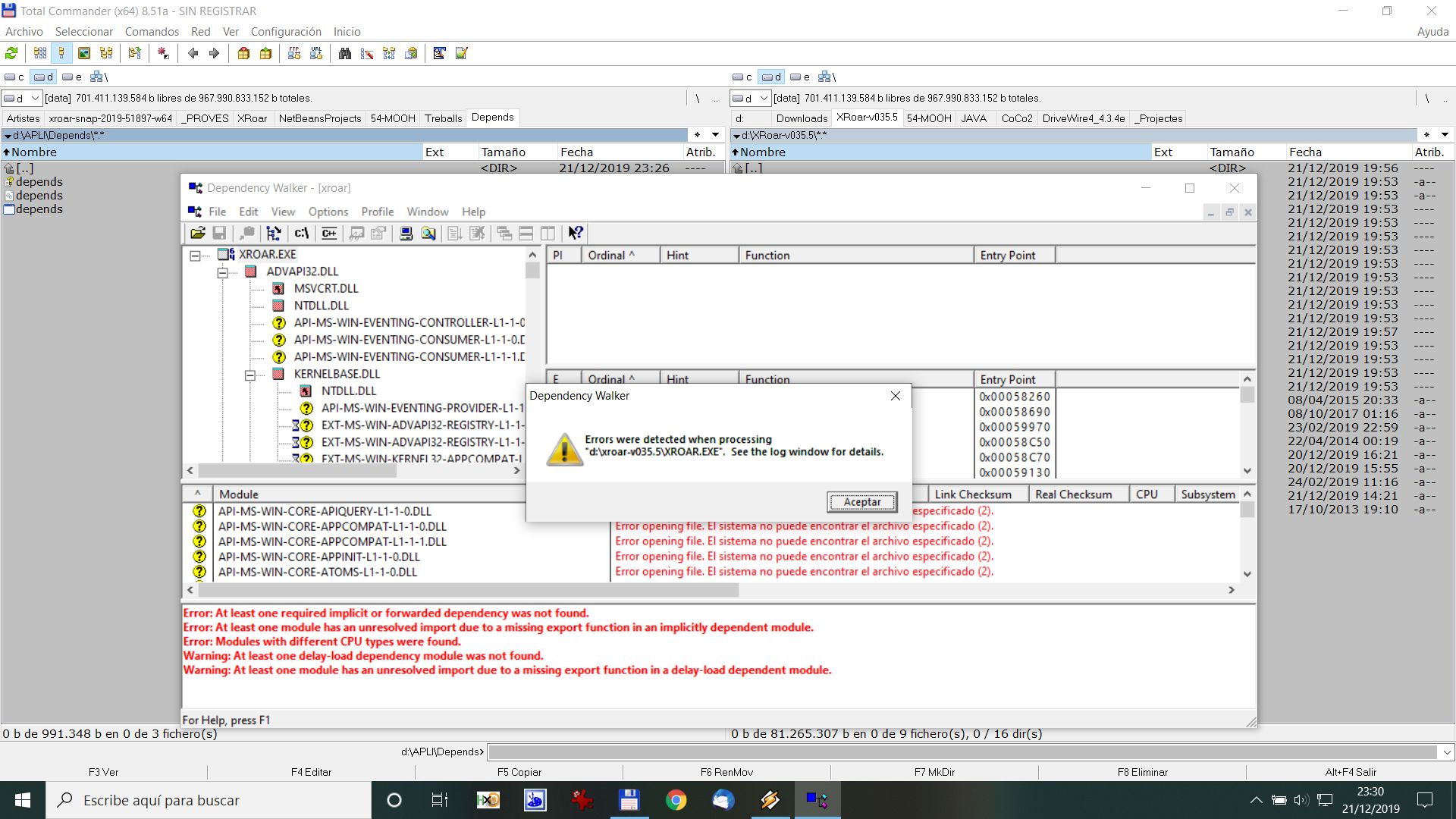Screen dimensions: 1456x819
Task: Launch Google Chrome from the taskbar
Action: click(676, 800)
